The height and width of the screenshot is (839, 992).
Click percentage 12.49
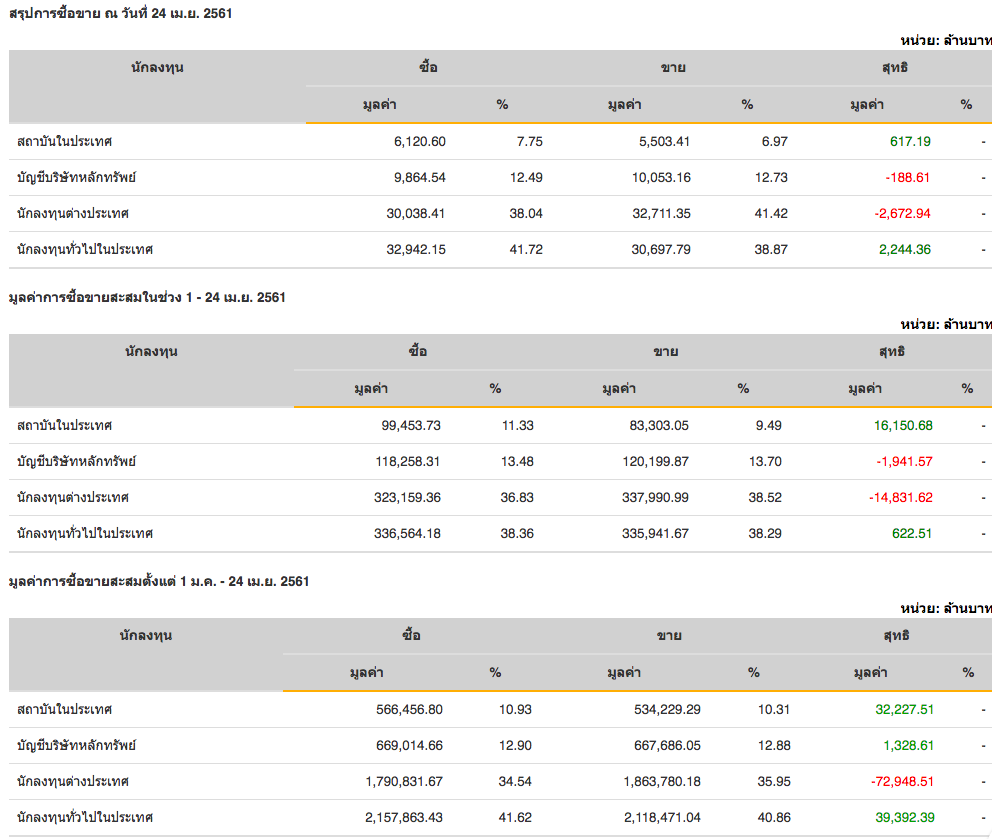click(526, 178)
